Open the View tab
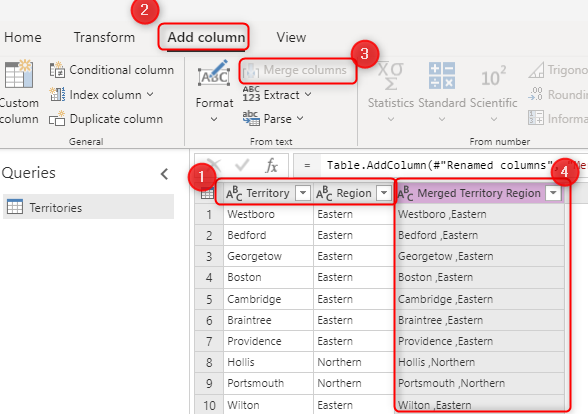 pos(291,37)
